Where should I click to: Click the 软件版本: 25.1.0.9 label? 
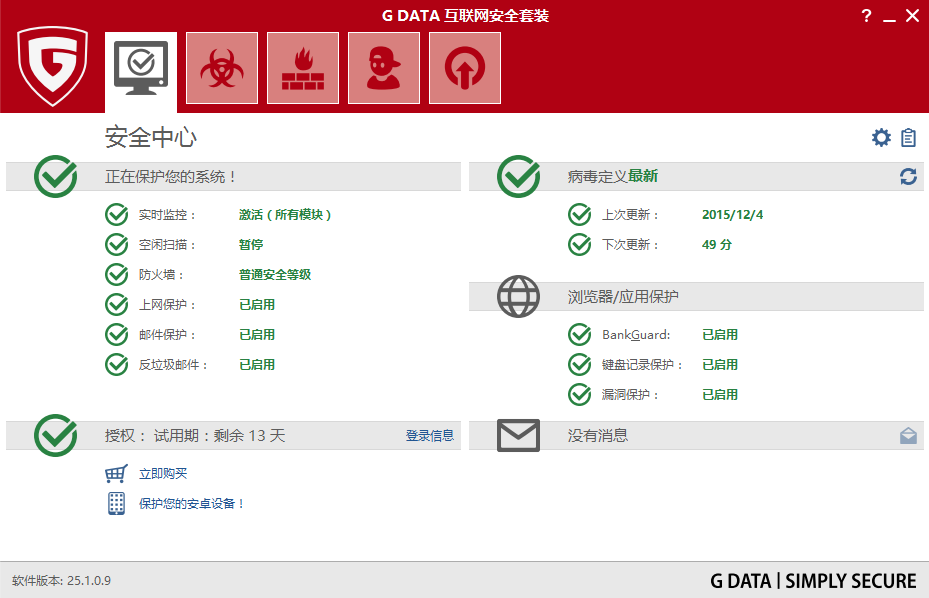tap(61, 581)
